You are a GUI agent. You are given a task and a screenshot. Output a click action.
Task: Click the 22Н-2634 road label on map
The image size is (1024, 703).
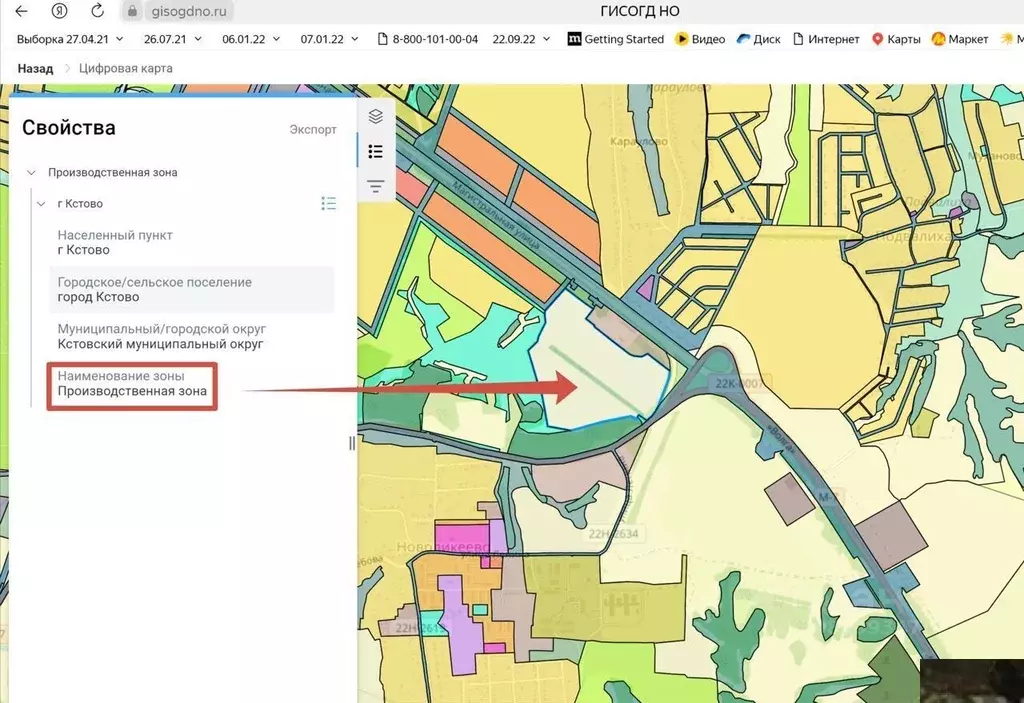tap(613, 534)
